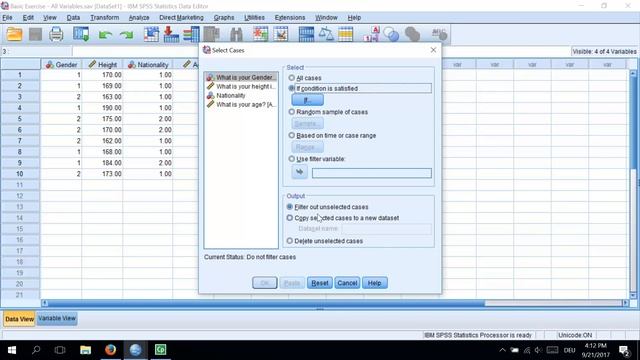This screenshot has height=360, width=640.
Task: Select the If condition is satisfied option
Action: coord(291,88)
